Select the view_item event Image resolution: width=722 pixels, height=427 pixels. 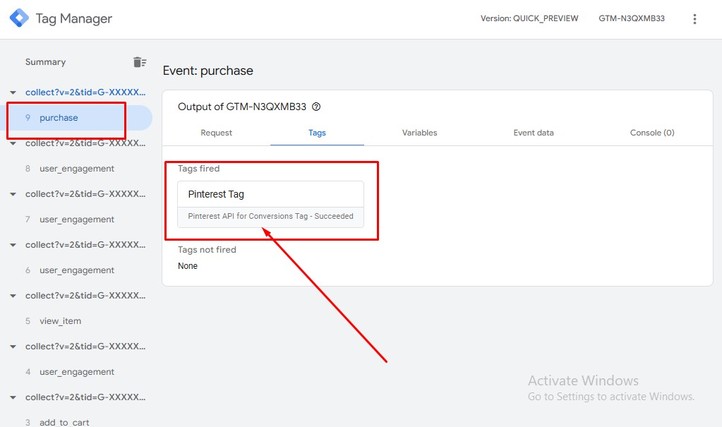tap(61, 321)
